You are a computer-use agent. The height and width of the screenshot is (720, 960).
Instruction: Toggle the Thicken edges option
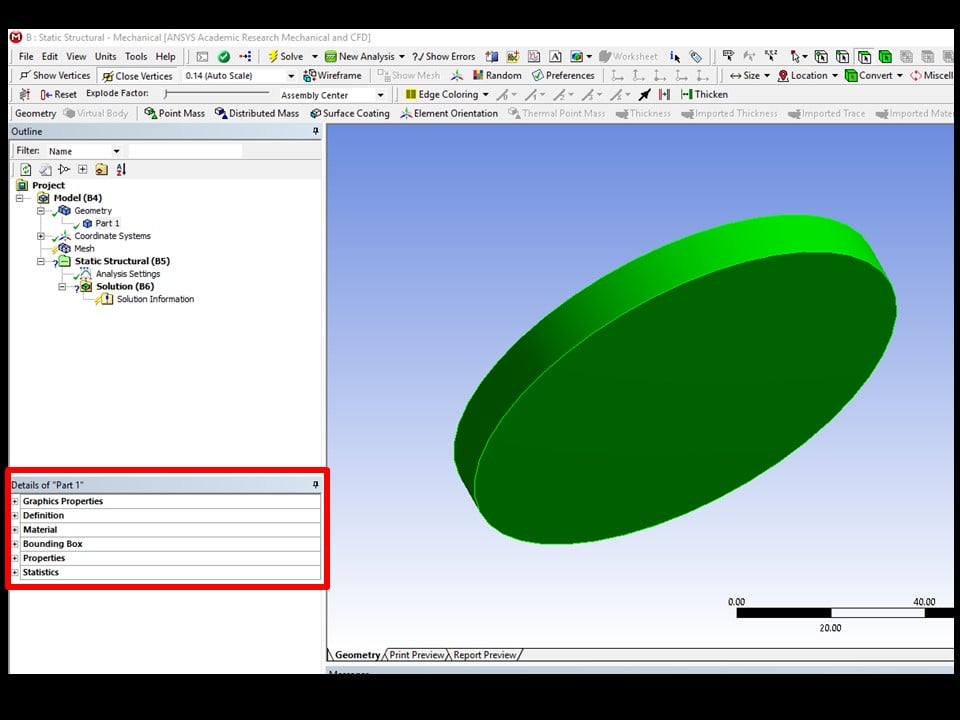(x=704, y=94)
